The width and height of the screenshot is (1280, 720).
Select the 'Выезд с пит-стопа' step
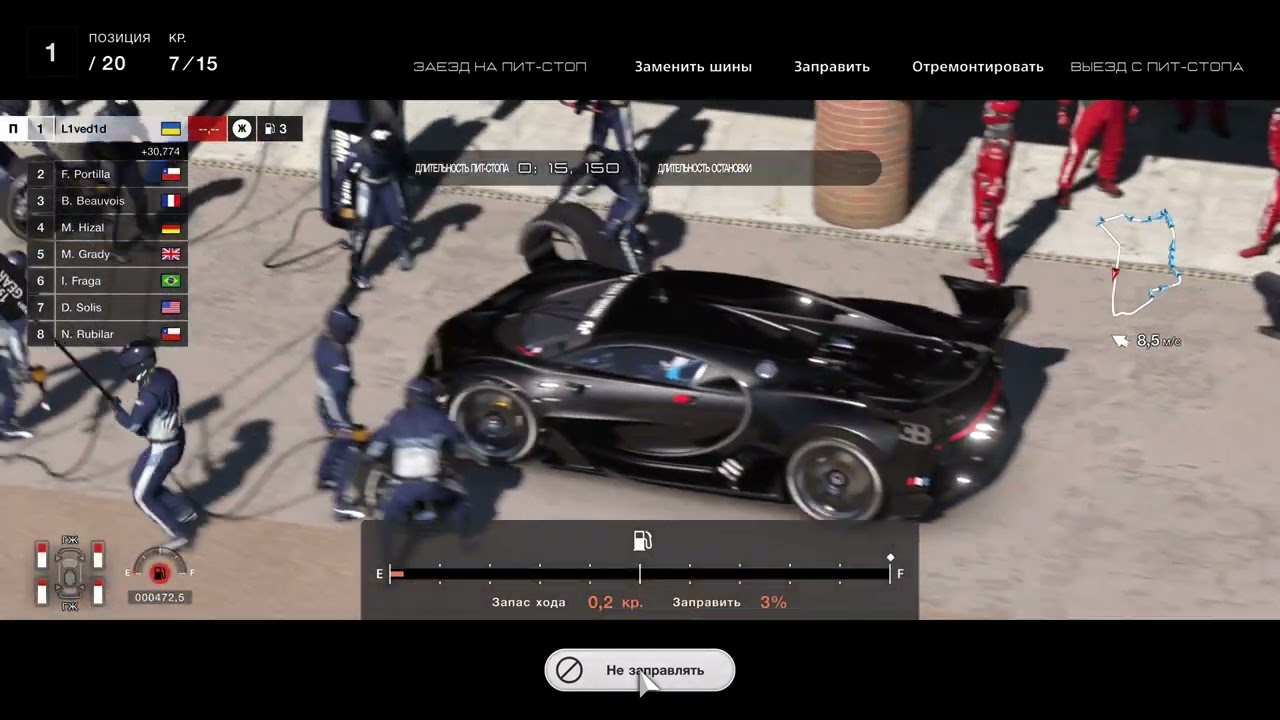coord(1157,67)
